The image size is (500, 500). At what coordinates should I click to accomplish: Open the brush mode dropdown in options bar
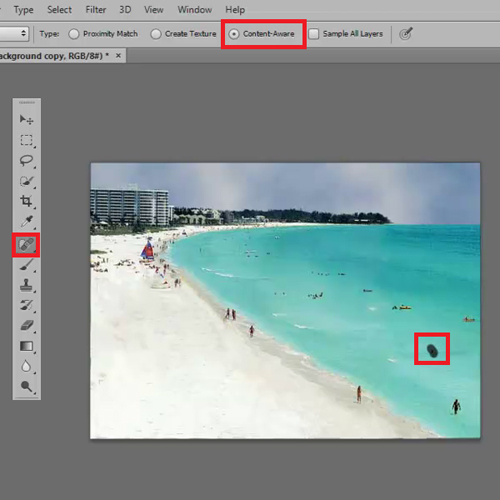coord(14,34)
